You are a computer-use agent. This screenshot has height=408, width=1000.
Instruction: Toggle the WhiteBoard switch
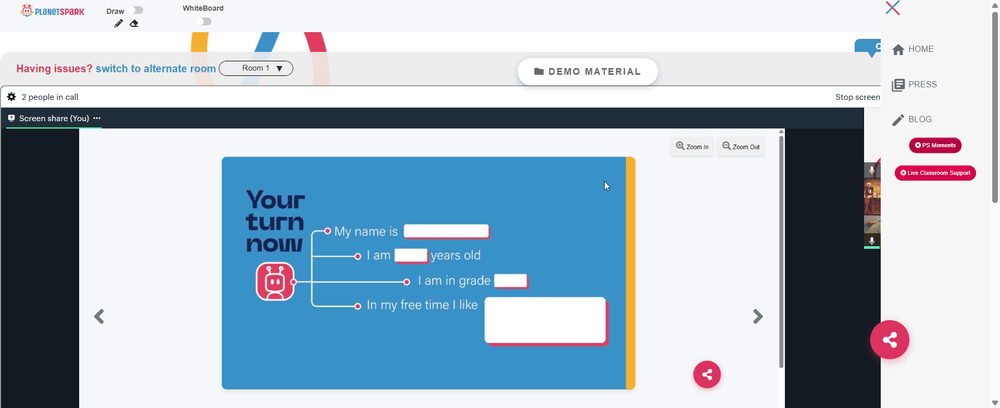[x=203, y=22]
